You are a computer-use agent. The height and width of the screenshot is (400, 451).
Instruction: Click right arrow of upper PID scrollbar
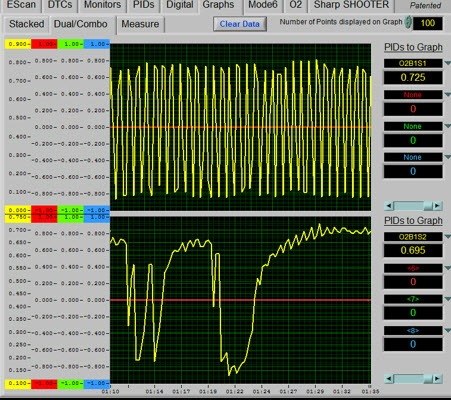pos(437,206)
